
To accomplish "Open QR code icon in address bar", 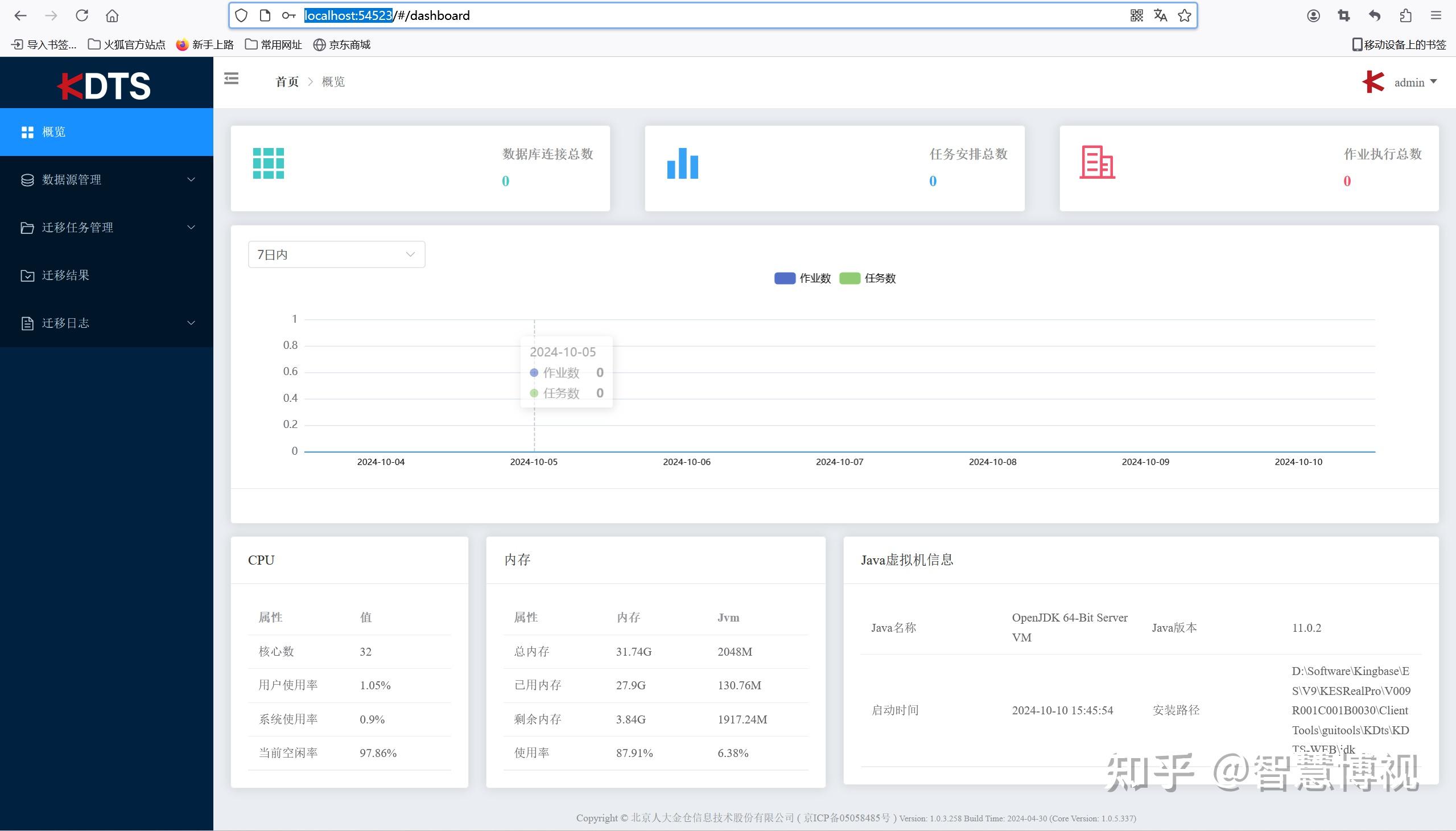I will [1136, 15].
